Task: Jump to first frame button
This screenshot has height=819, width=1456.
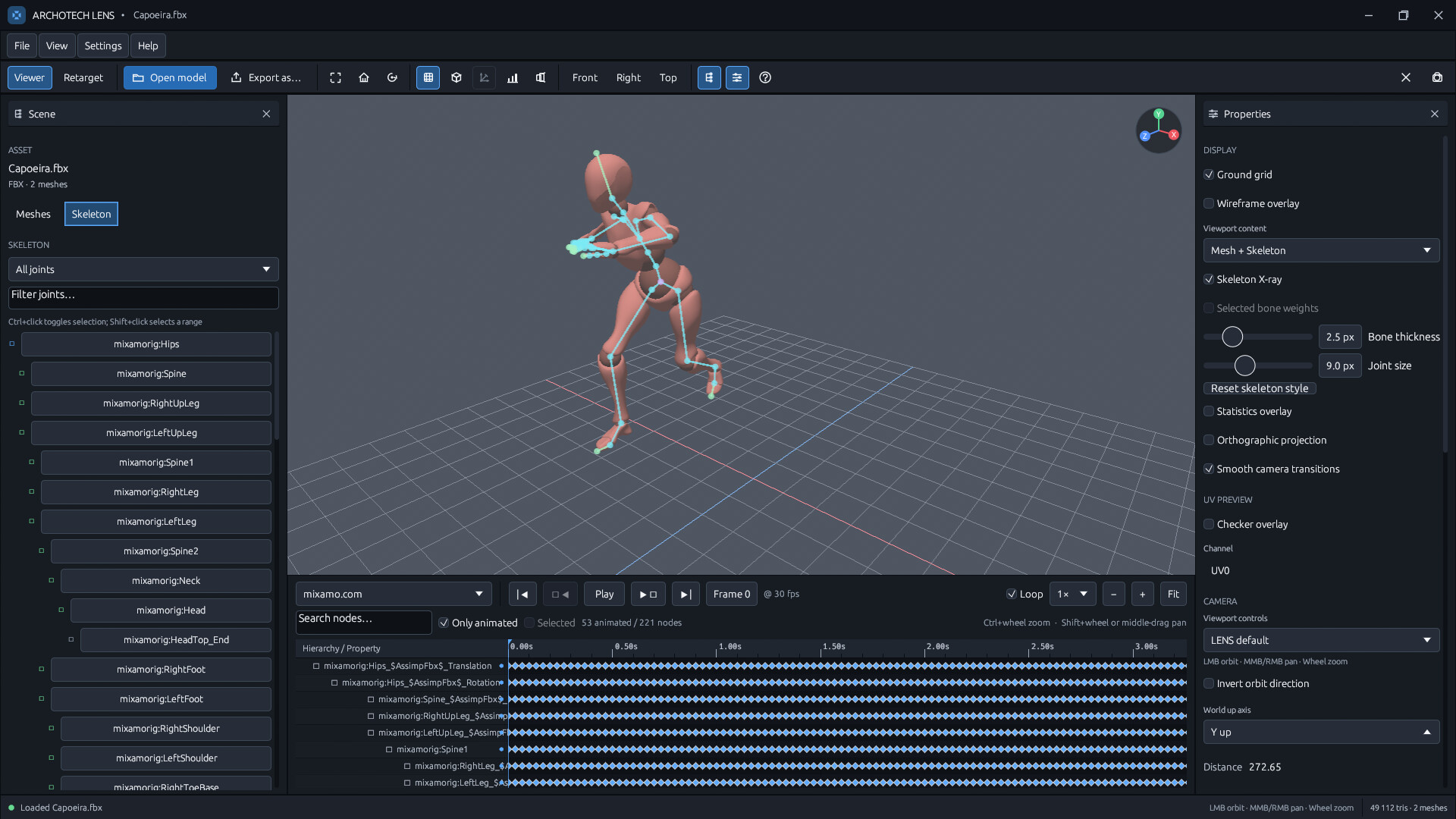Action: coord(522,594)
